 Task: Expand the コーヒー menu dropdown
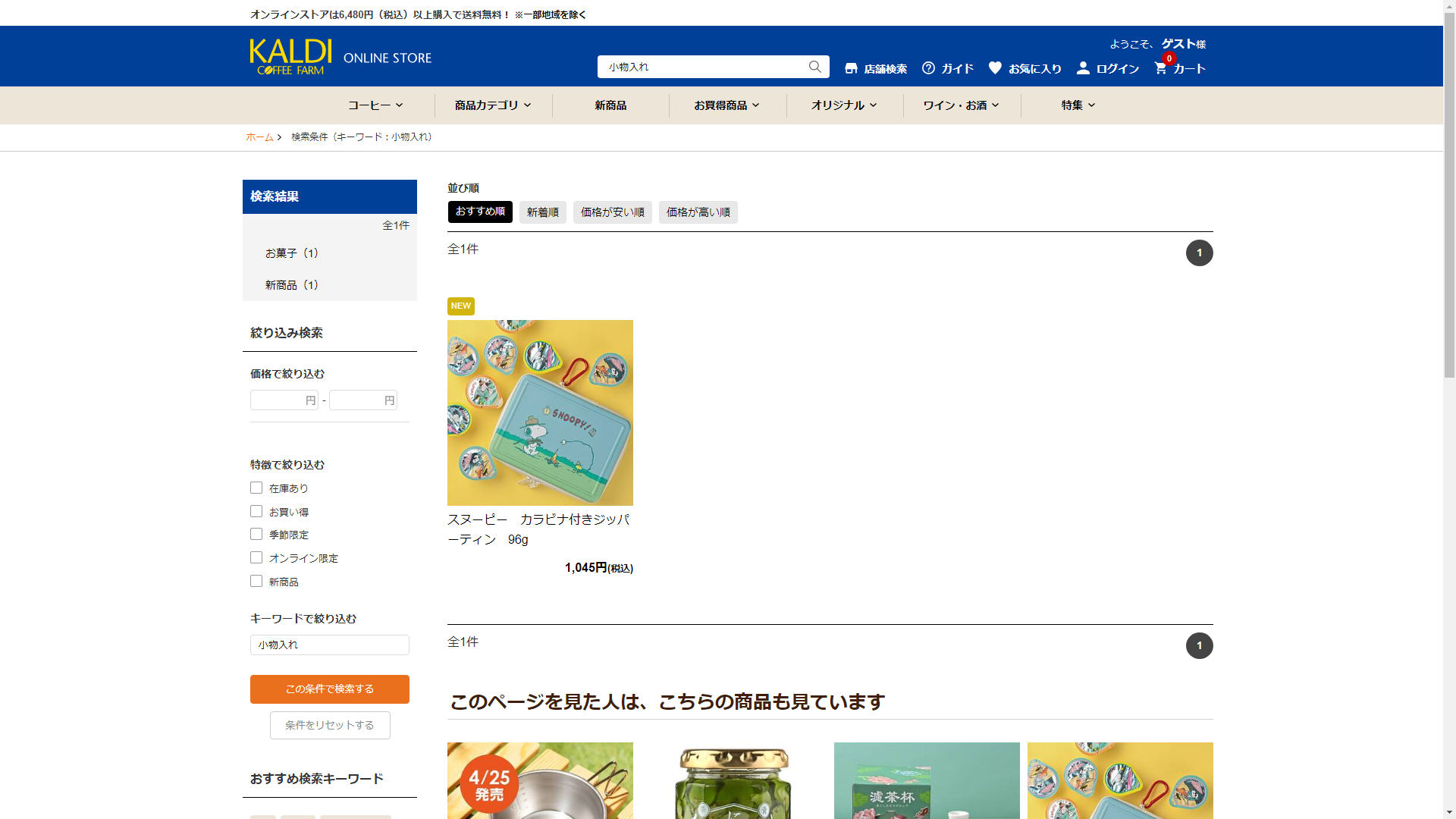(375, 105)
